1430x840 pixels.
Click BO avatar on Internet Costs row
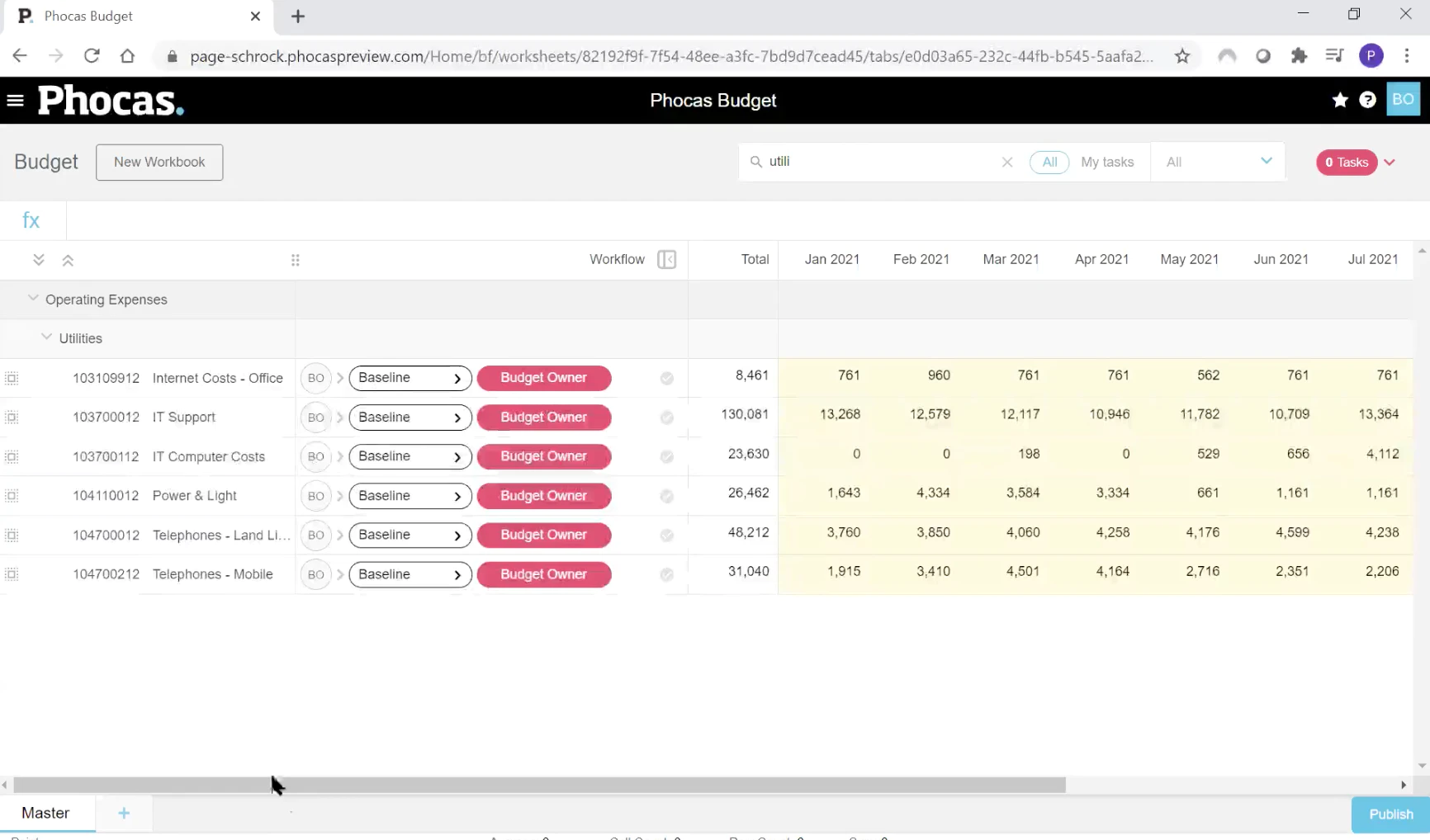click(x=315, y=378)
